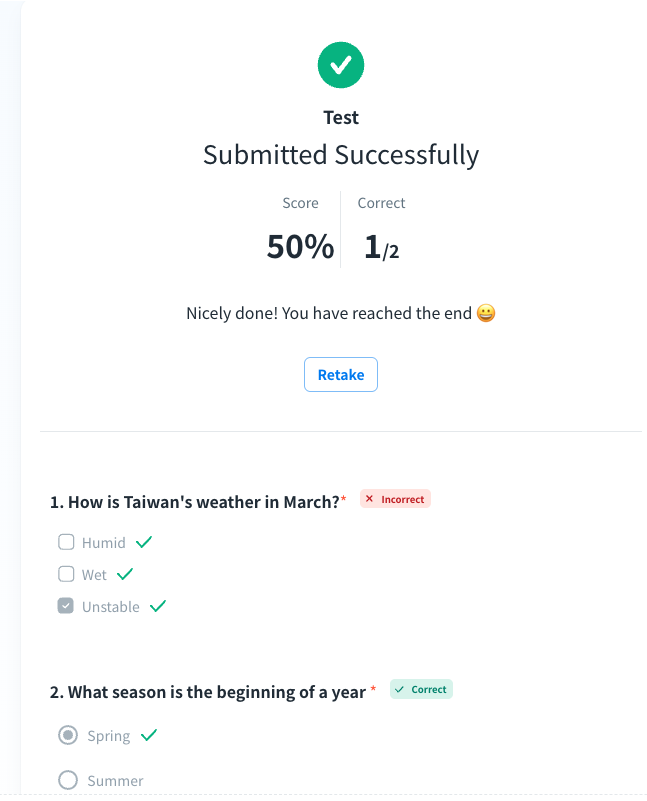Click the green tick beside Spring
The image size is (647, 801).
tap(149, 735)
